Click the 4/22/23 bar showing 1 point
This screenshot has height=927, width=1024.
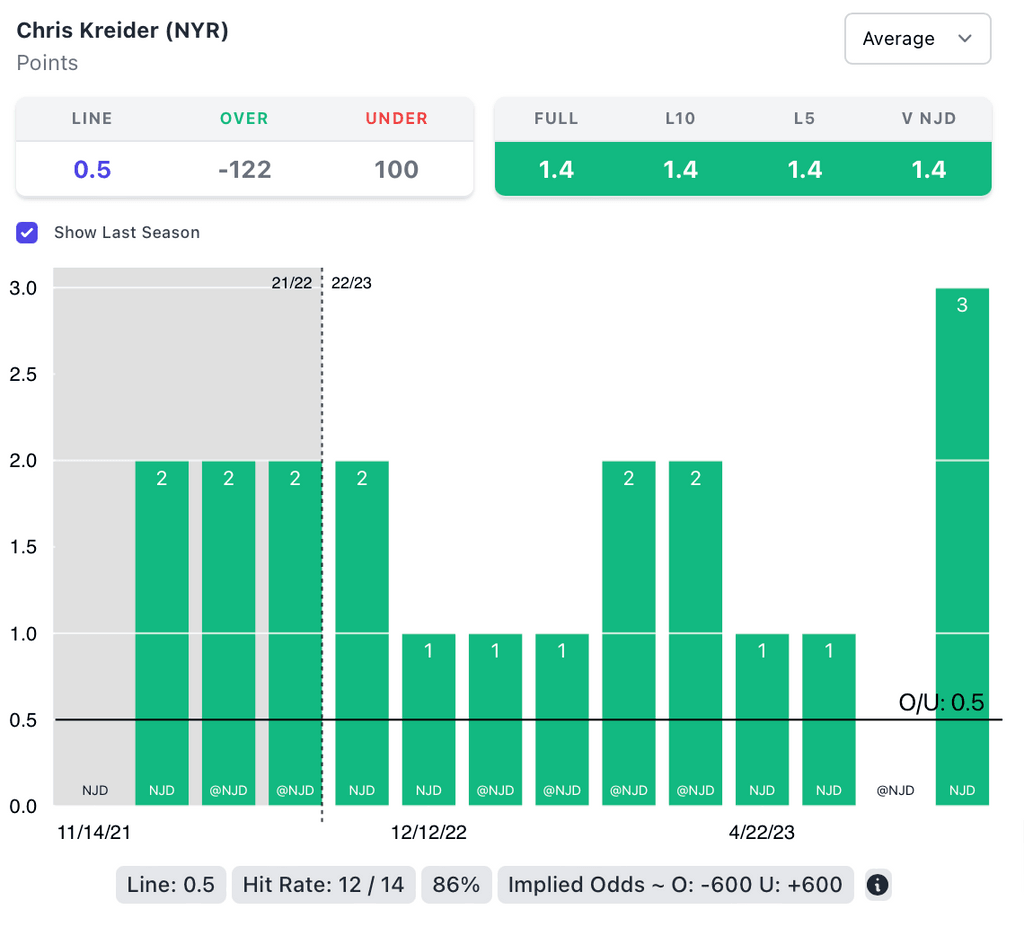pos(762,719)
